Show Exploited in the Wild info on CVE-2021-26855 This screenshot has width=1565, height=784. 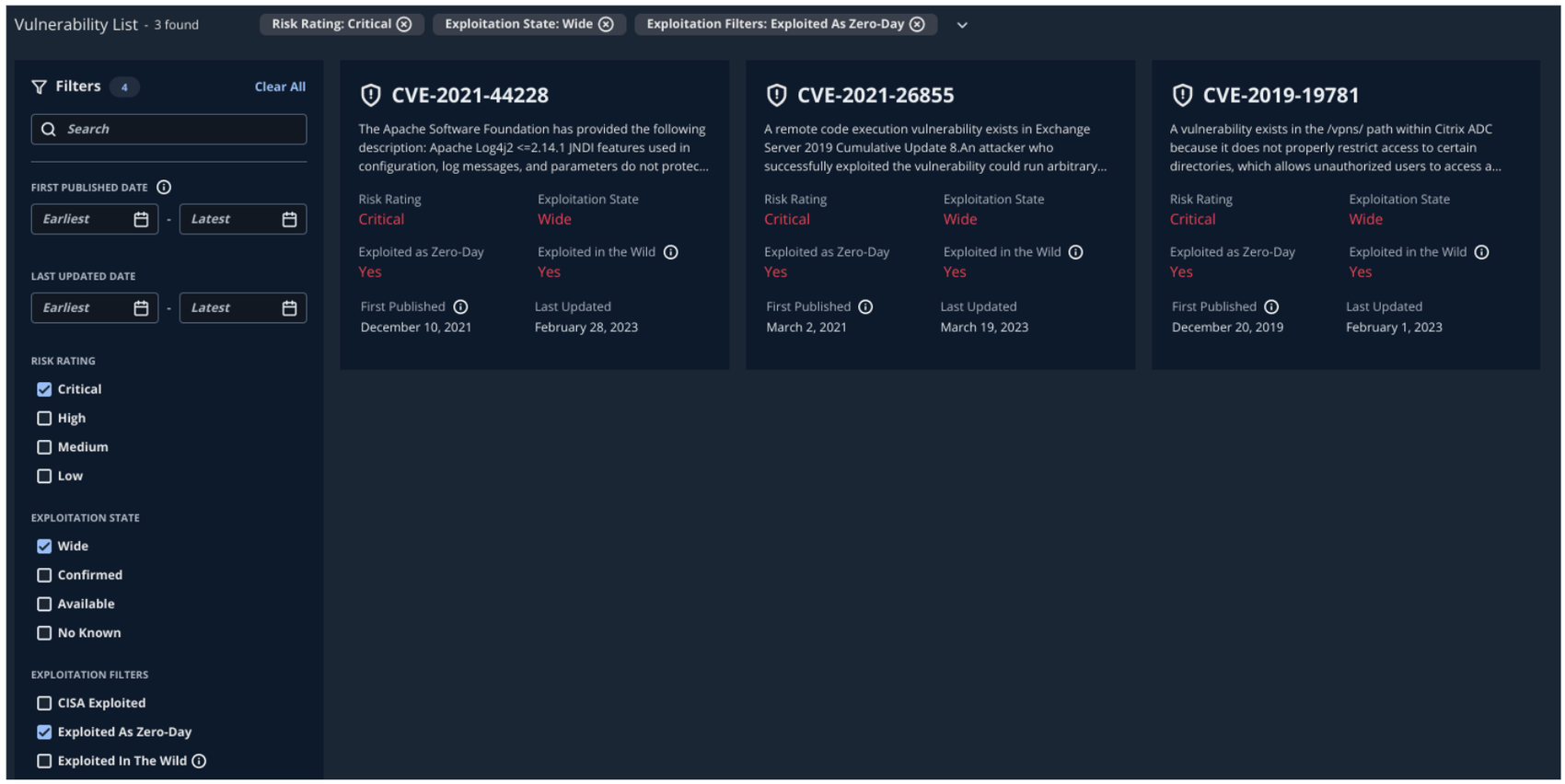(1075, 252)
